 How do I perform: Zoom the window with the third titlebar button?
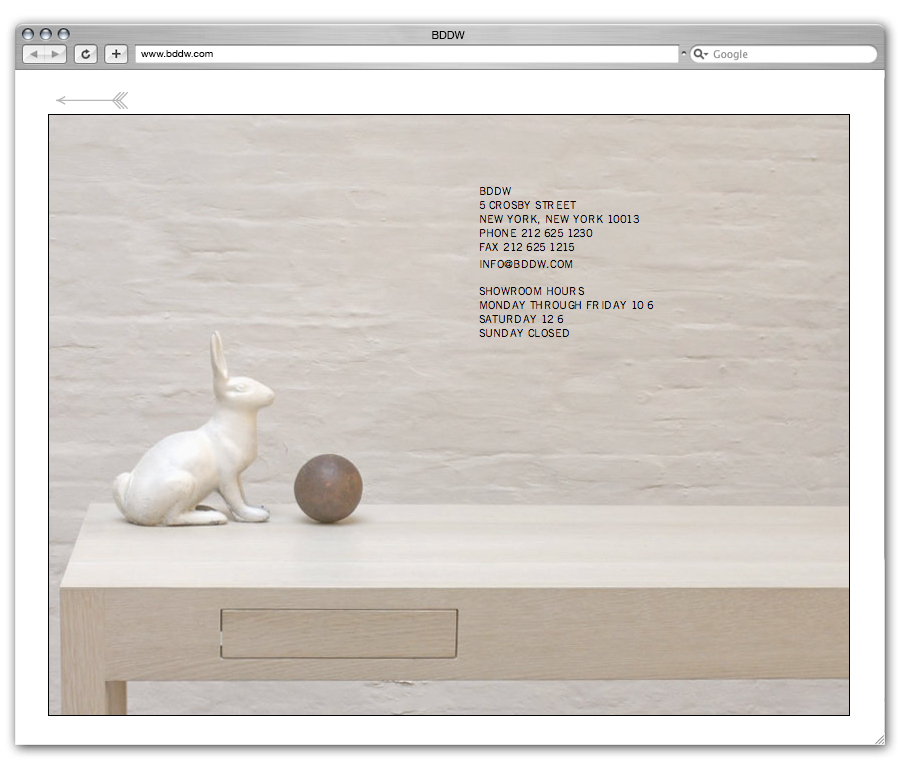[64, 34]
